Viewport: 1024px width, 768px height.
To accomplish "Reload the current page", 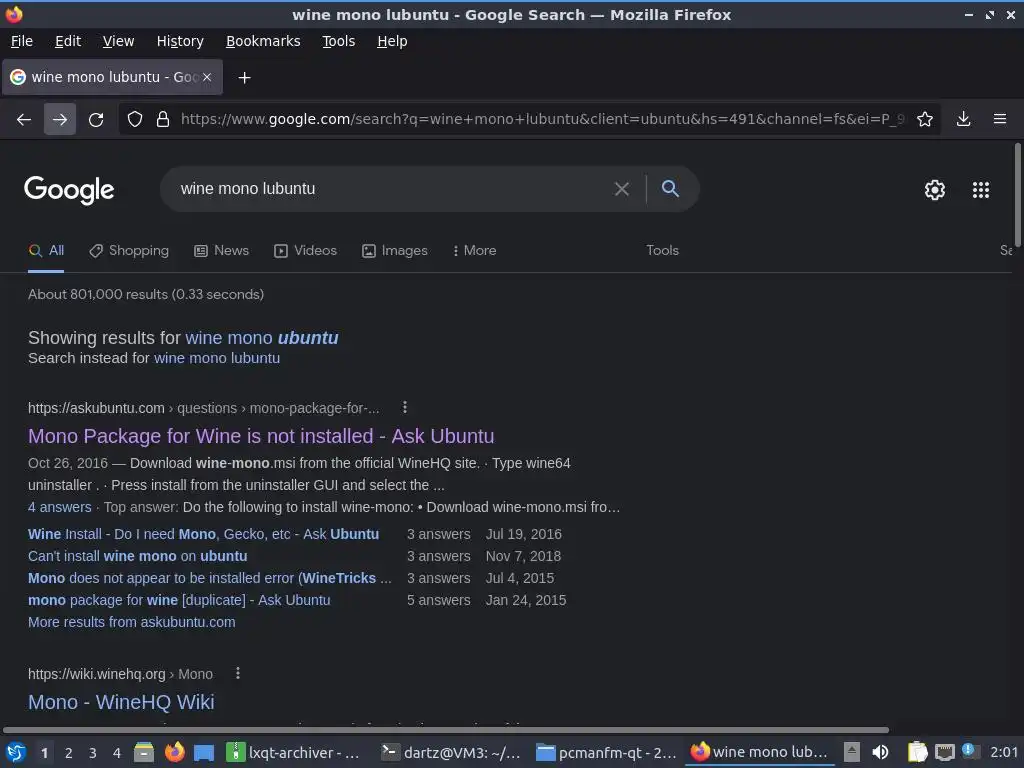I will (96, 119).
